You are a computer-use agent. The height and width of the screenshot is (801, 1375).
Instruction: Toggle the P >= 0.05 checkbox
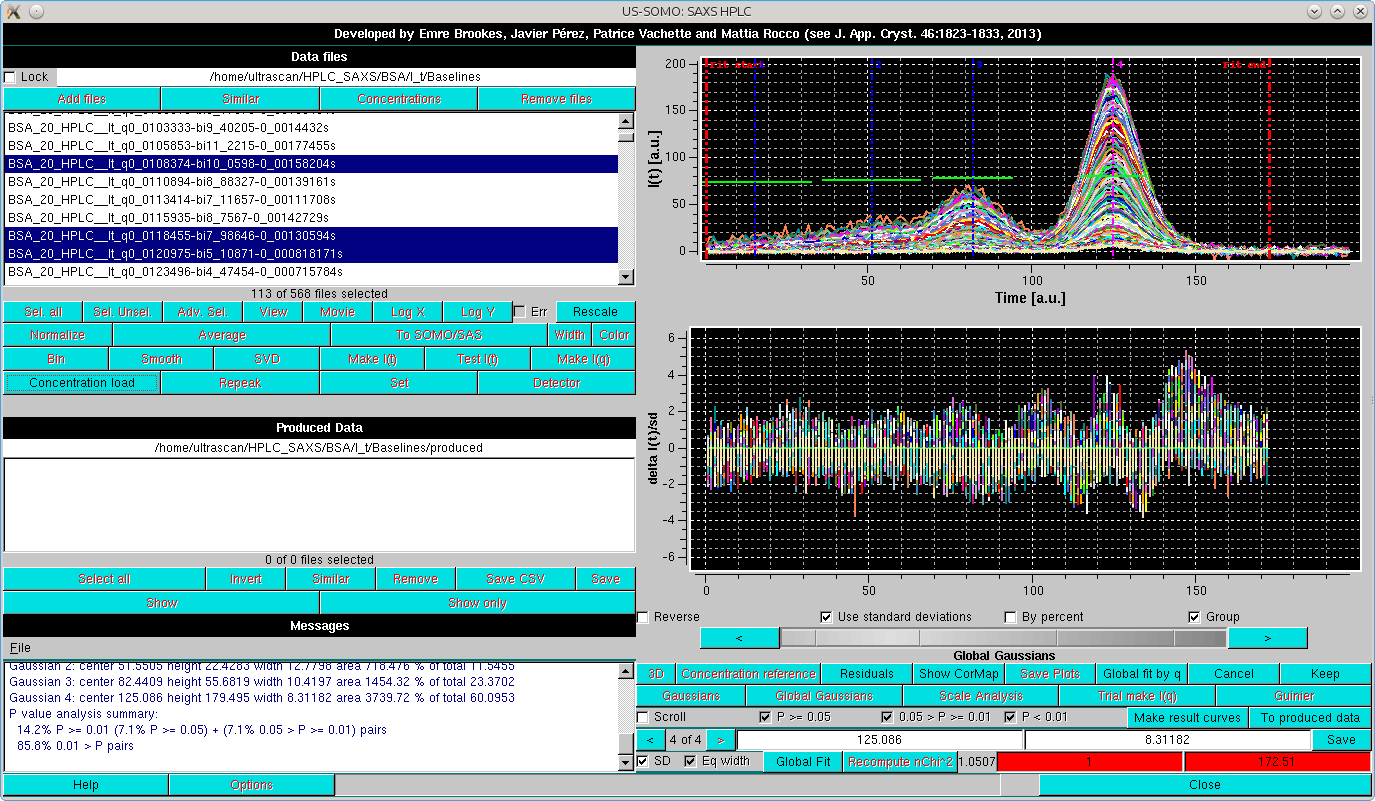766,717
